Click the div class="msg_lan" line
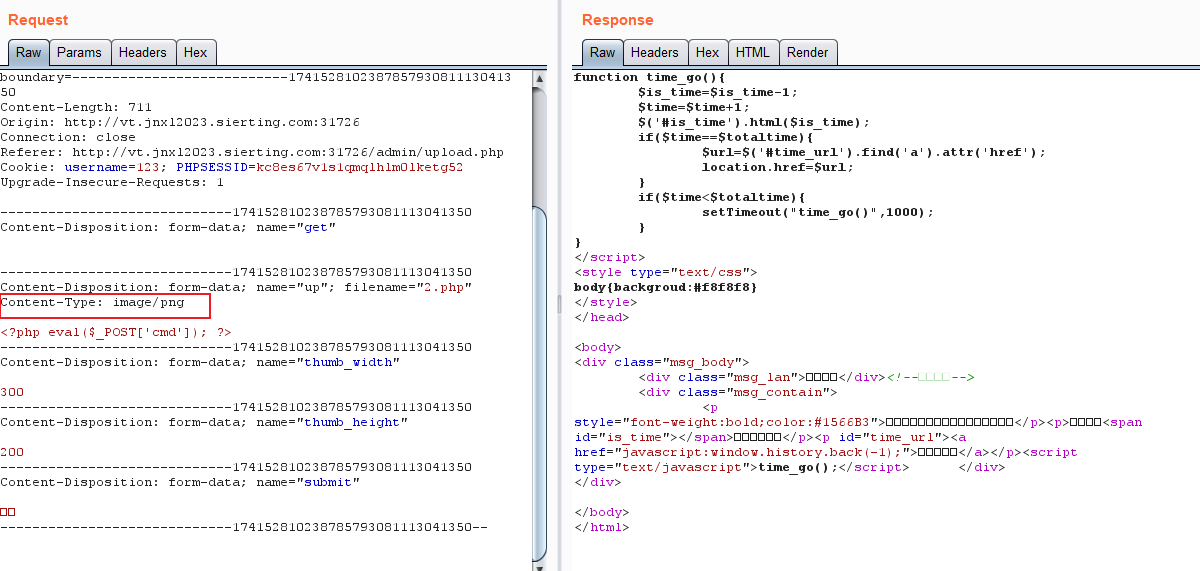 click(806, 377)
